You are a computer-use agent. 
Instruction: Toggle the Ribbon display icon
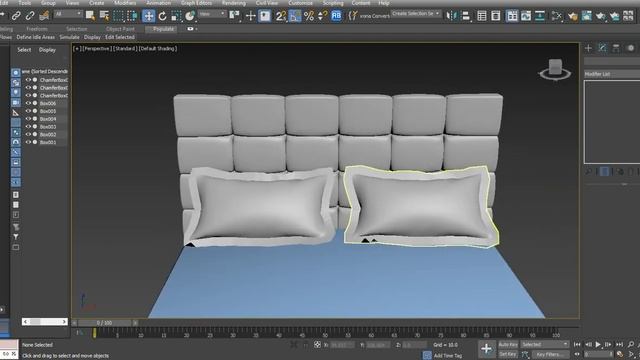click(512, 16)
